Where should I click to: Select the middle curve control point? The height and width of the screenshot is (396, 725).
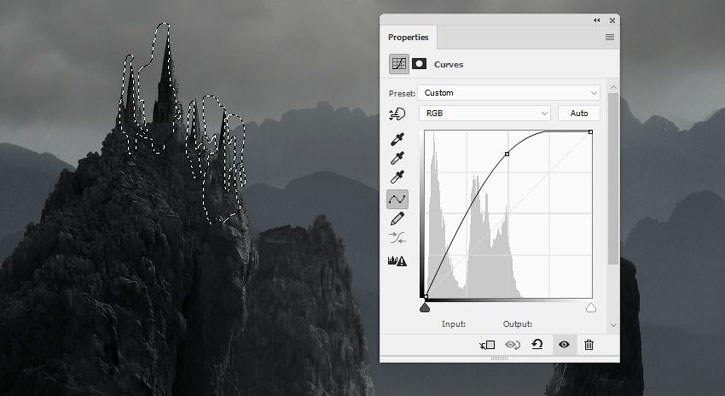pyautogui.click(x=507, y=154)
